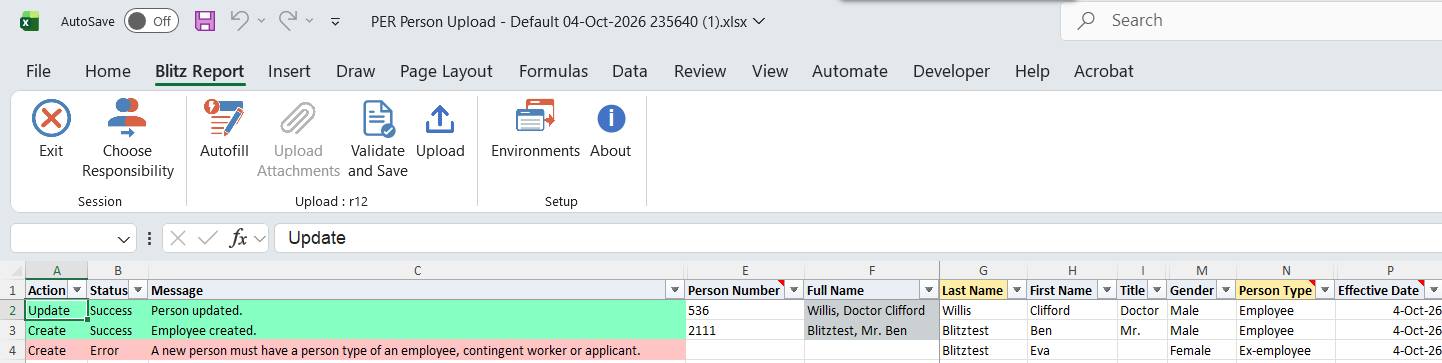Toggle the AutoSave switch

[151, 20]
